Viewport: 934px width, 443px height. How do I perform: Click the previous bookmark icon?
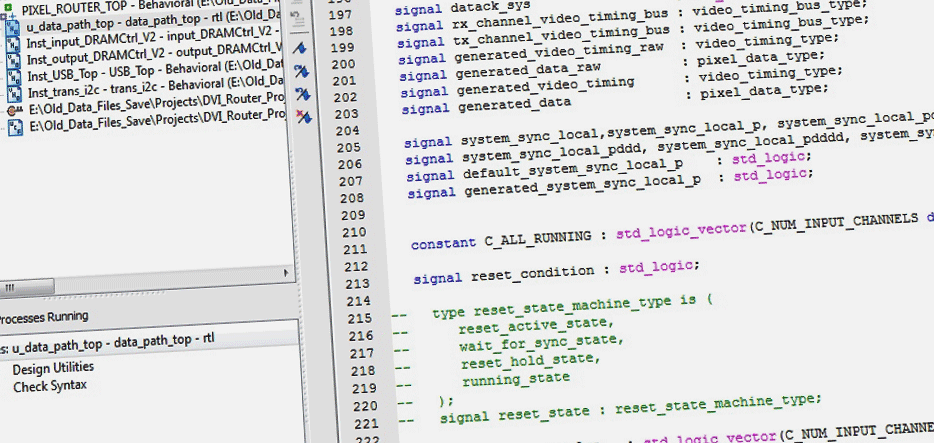pos(302,94)
